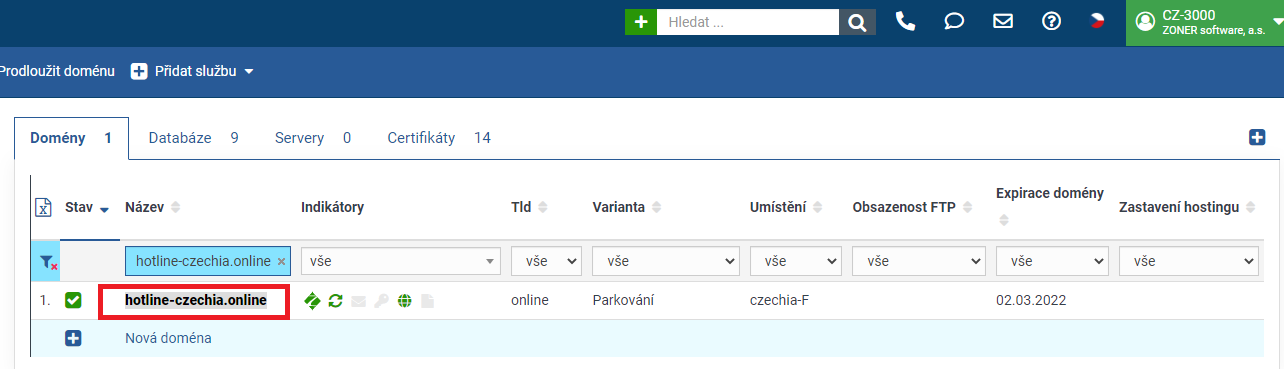This screenshot has width=1284, height=369.
Task: Switch to the Databáze tab
Action: tap(194, 138)
